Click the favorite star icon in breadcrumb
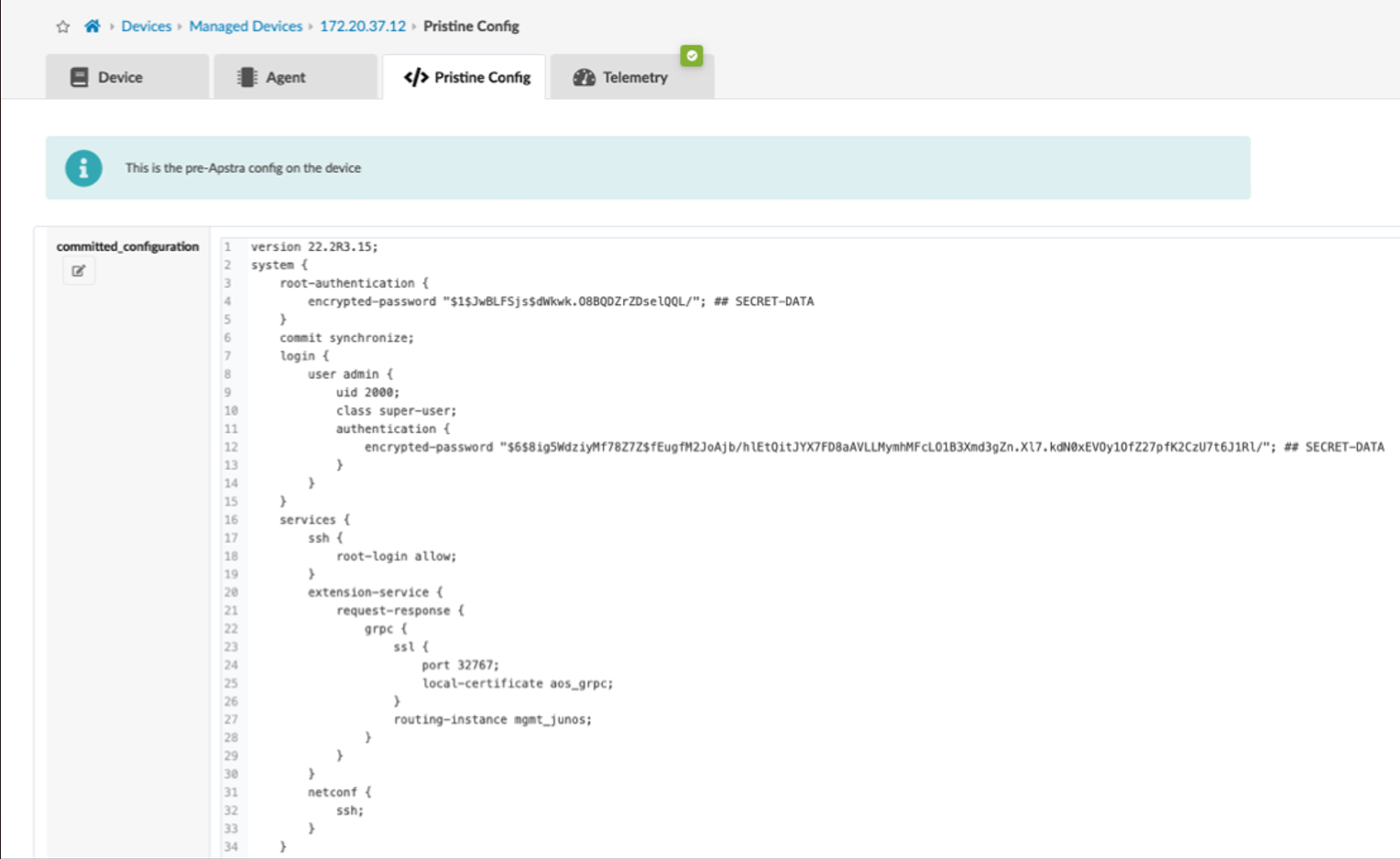The height and width of the screenshot is (859, 1400). (62, 27)
